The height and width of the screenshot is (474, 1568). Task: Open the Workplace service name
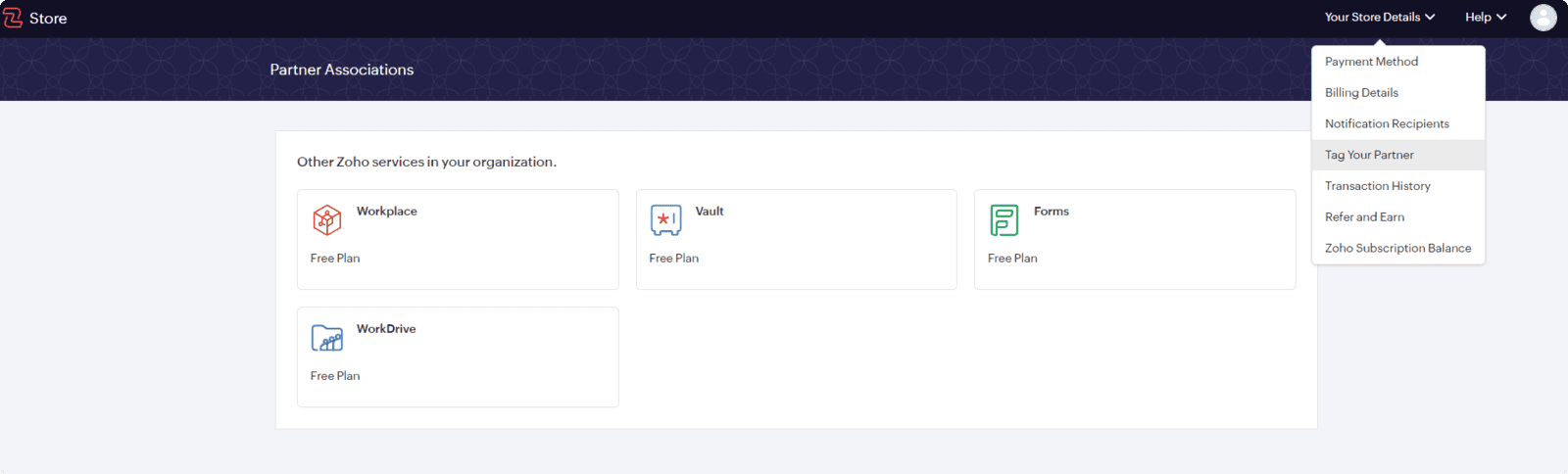[x=387, y=212]
